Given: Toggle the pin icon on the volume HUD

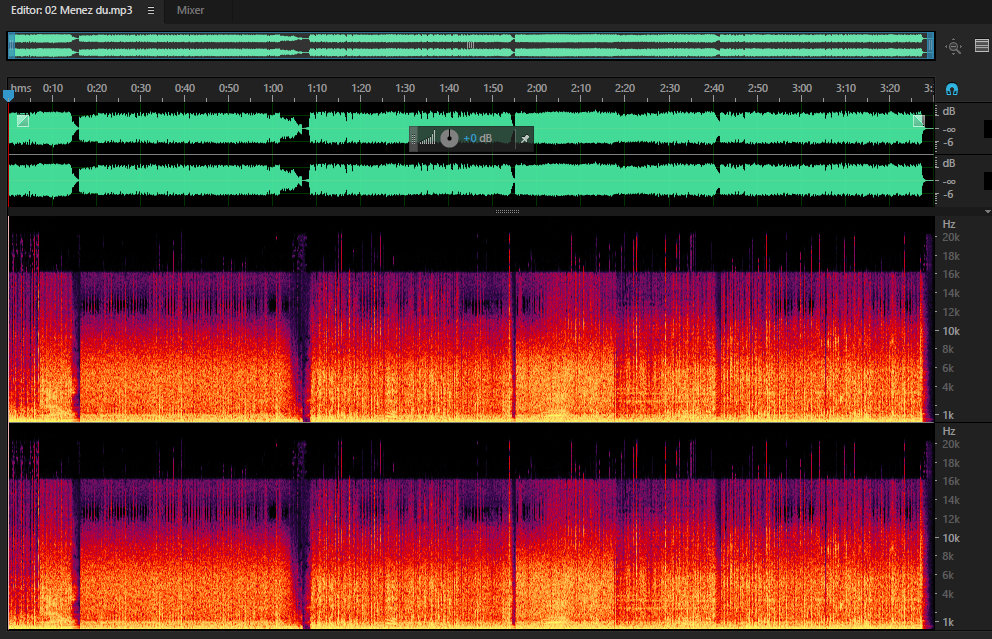Looking at the screenshot, I should point(524,139).
